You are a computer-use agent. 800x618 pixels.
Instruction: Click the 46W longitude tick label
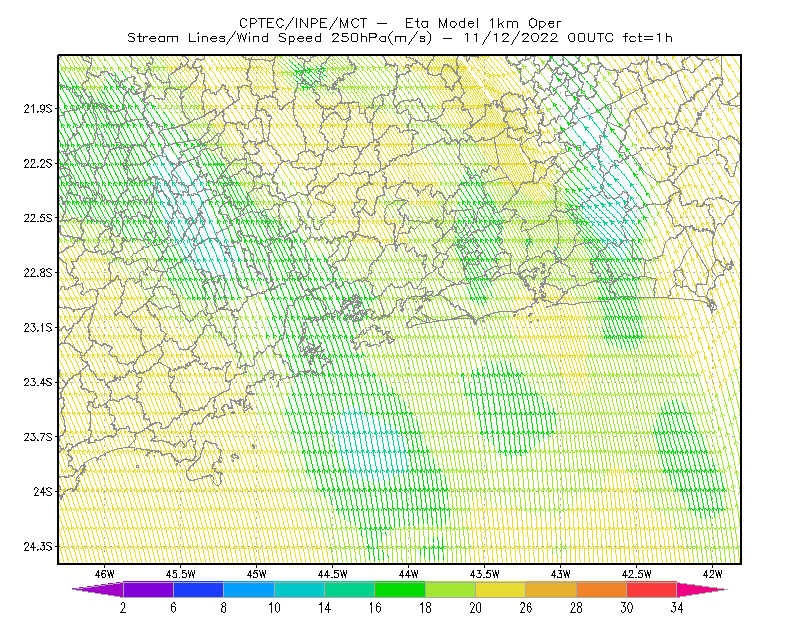(x=105, y=574)
